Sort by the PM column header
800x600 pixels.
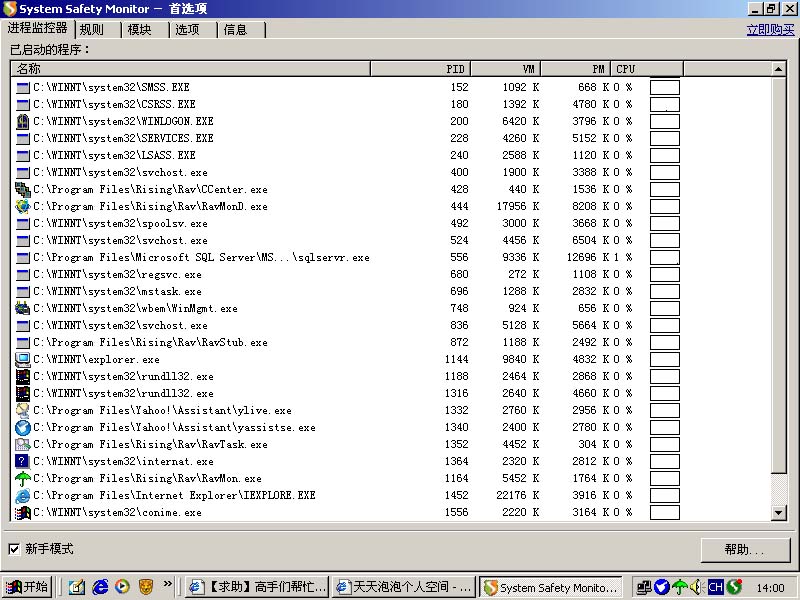[576, 68]
